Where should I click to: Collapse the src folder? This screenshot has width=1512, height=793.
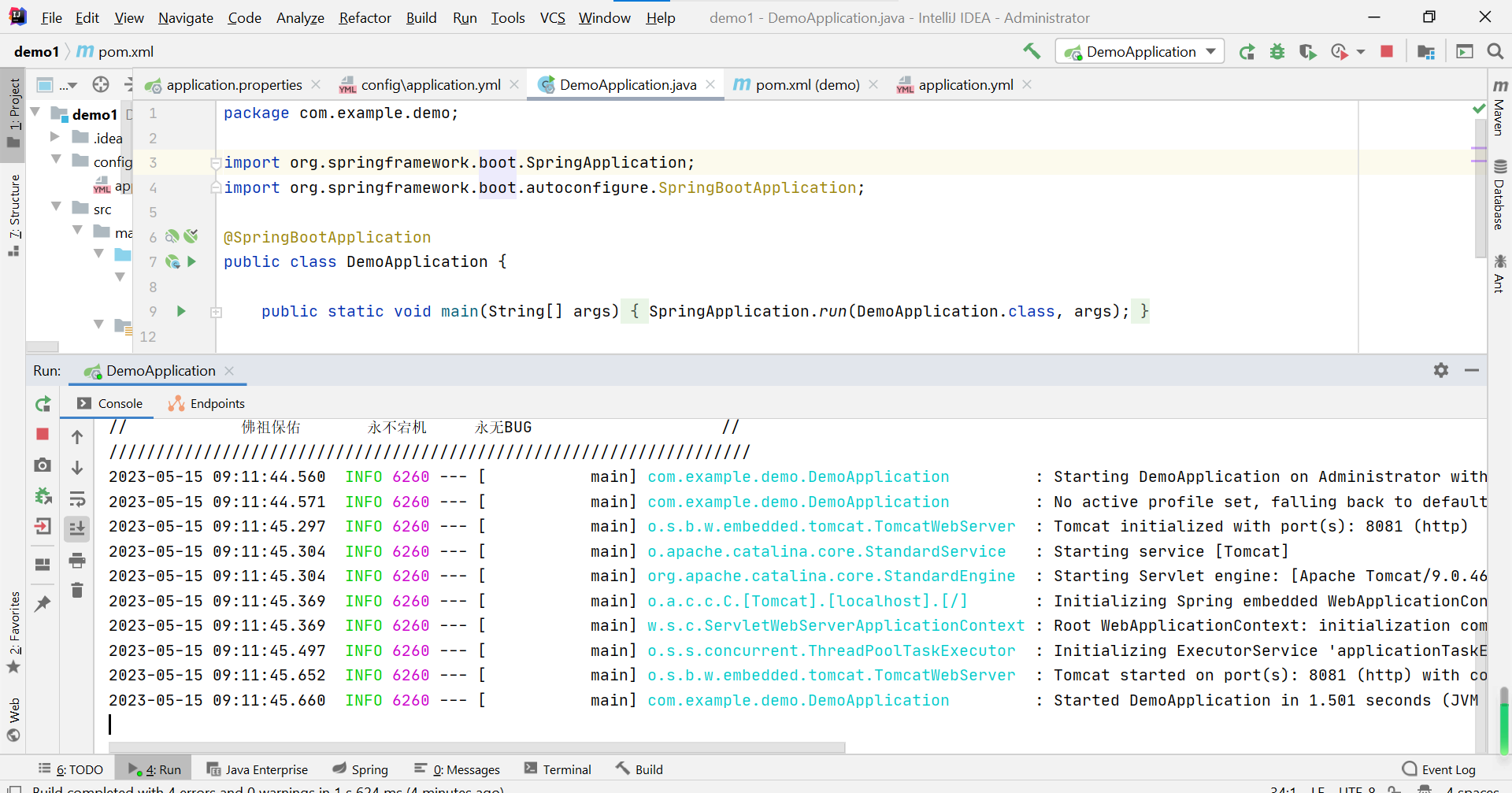coord(55,207)
